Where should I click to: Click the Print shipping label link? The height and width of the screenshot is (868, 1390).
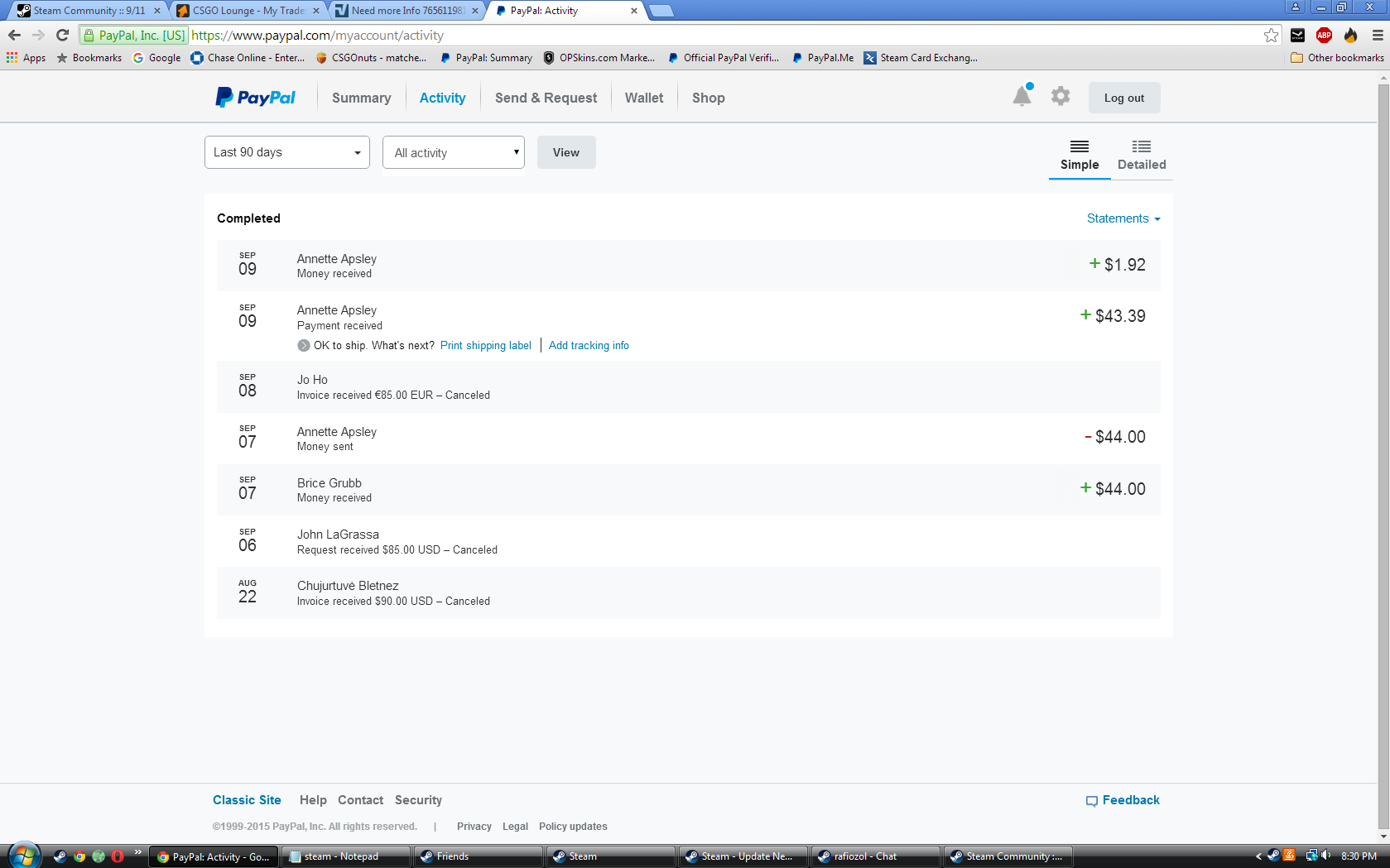485,346
